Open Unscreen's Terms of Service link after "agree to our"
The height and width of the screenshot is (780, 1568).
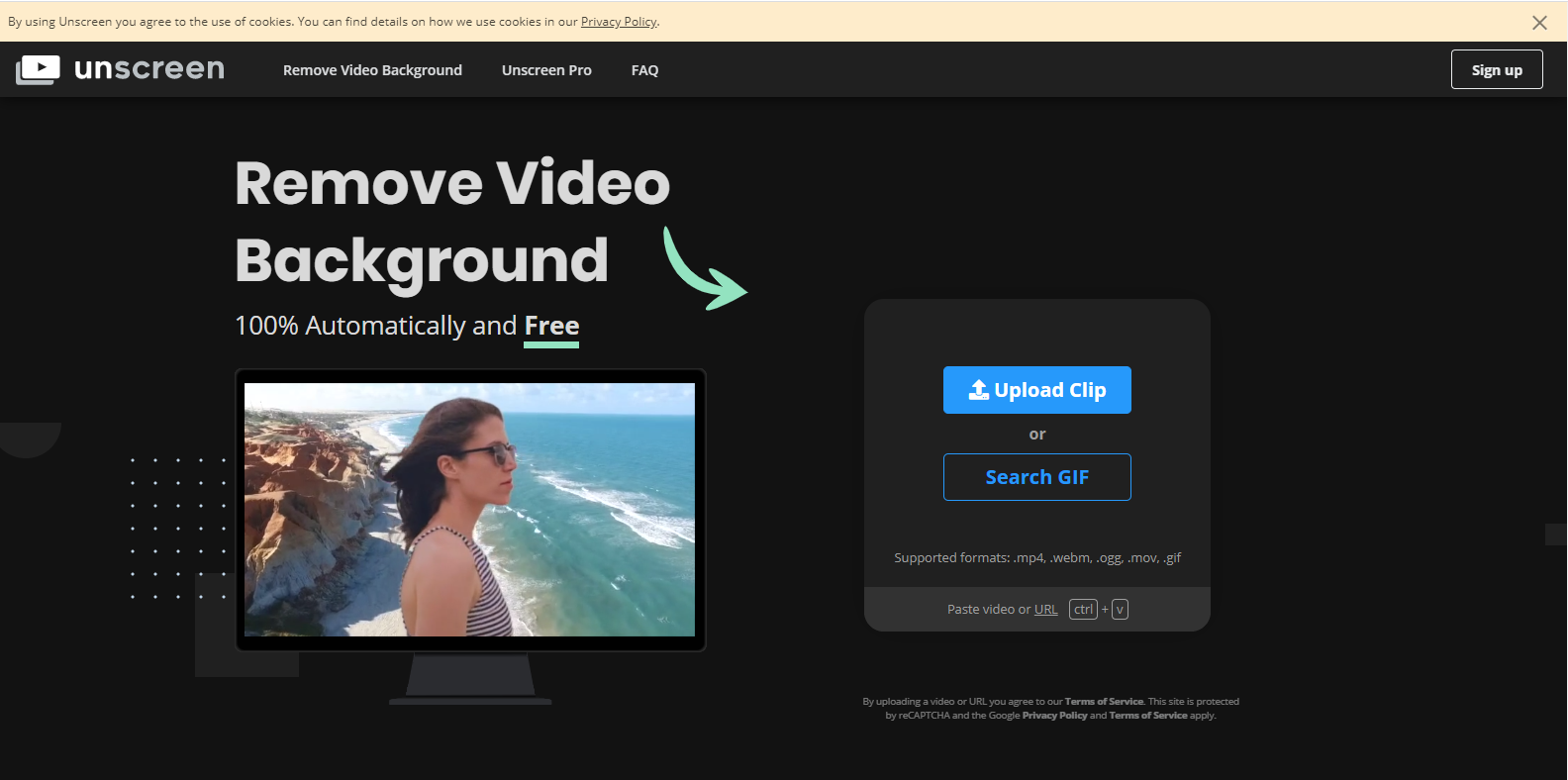click(1104, 702)
